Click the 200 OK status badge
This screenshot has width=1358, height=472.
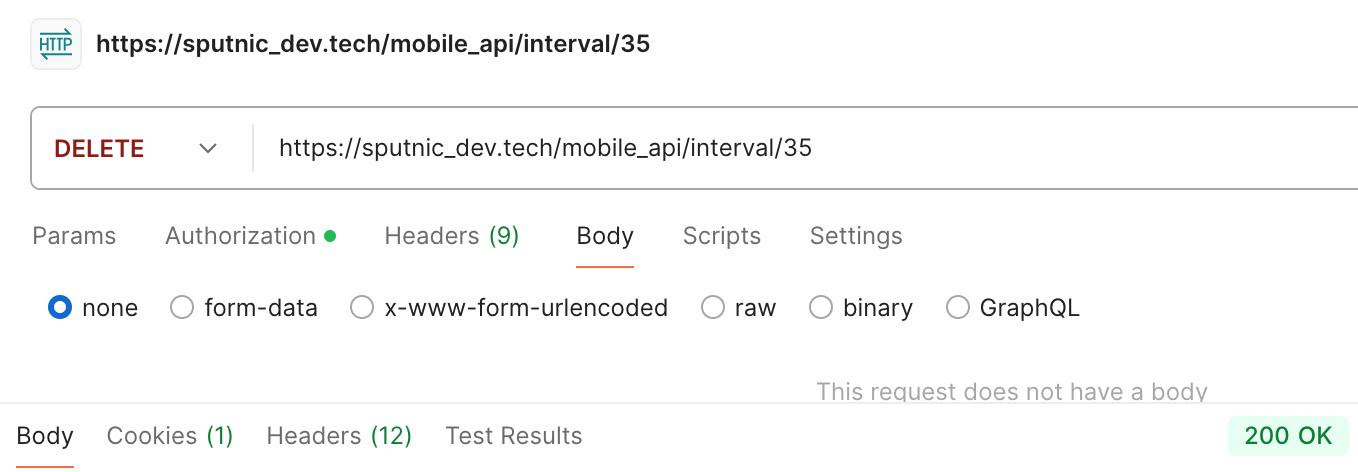coord(1288,436)
